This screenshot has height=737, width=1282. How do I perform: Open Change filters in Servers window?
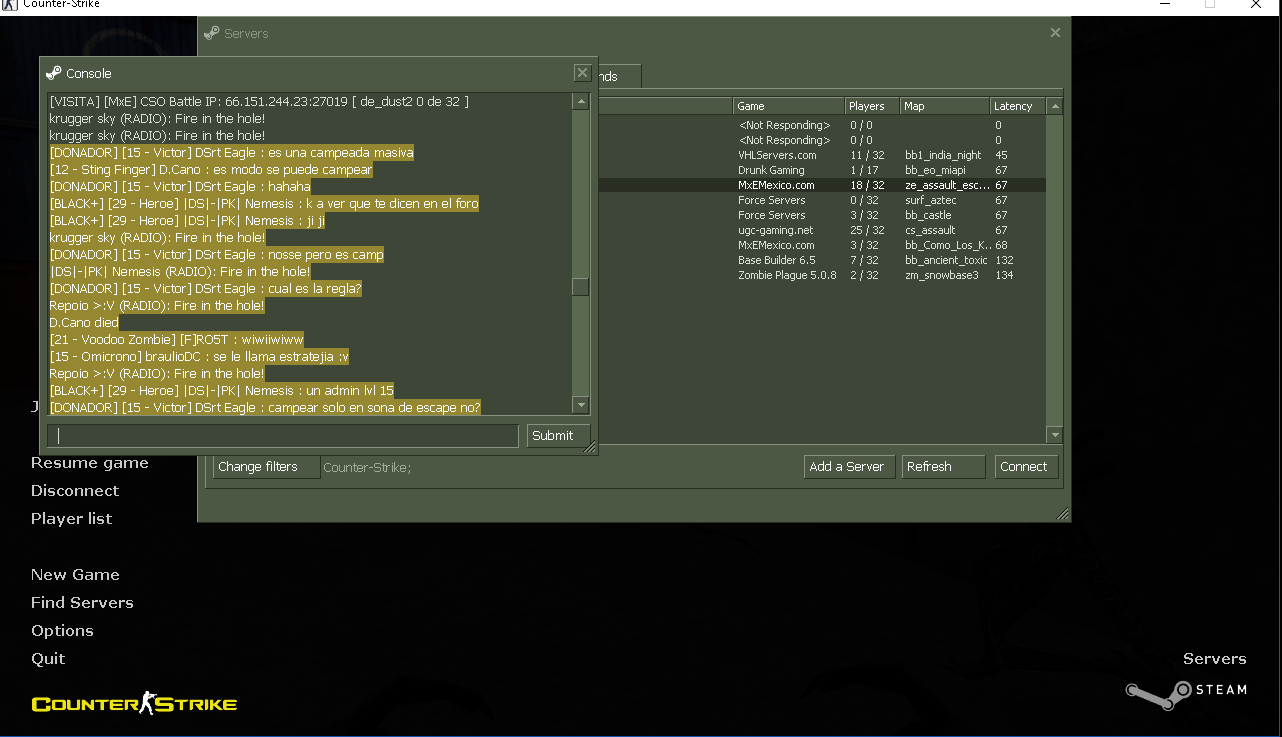pyautogui.click(x=265, y=467)
